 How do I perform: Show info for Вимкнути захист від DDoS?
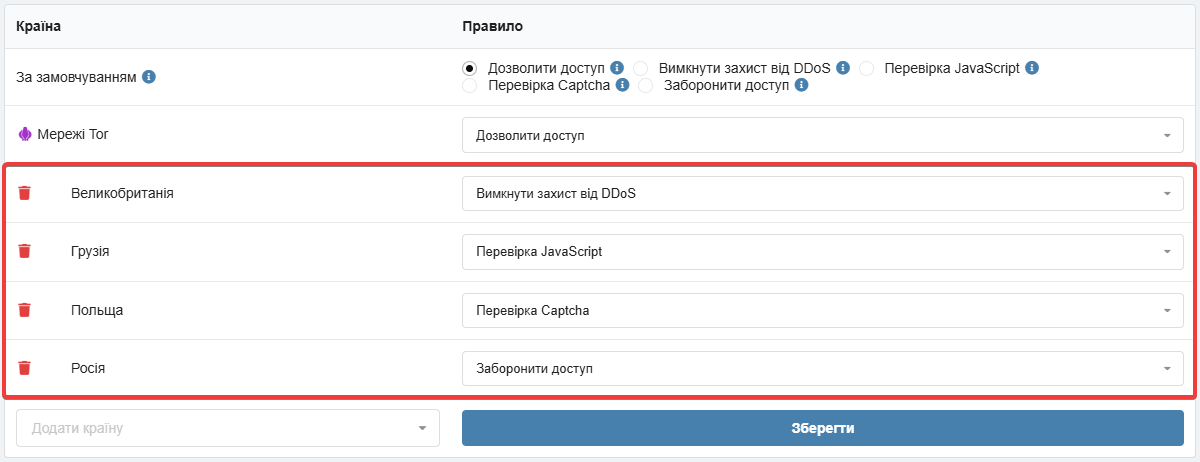tap(843, 68)
